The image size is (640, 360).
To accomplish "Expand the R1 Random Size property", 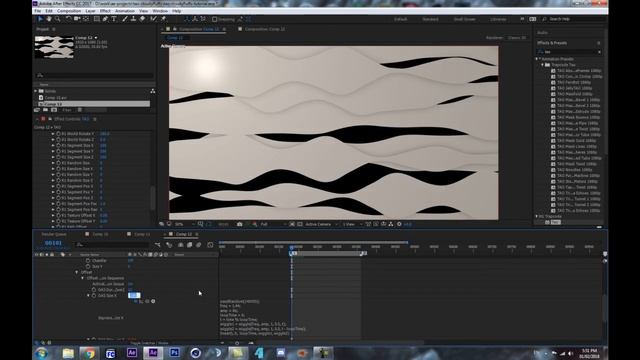I will click(x=53, y=163).
